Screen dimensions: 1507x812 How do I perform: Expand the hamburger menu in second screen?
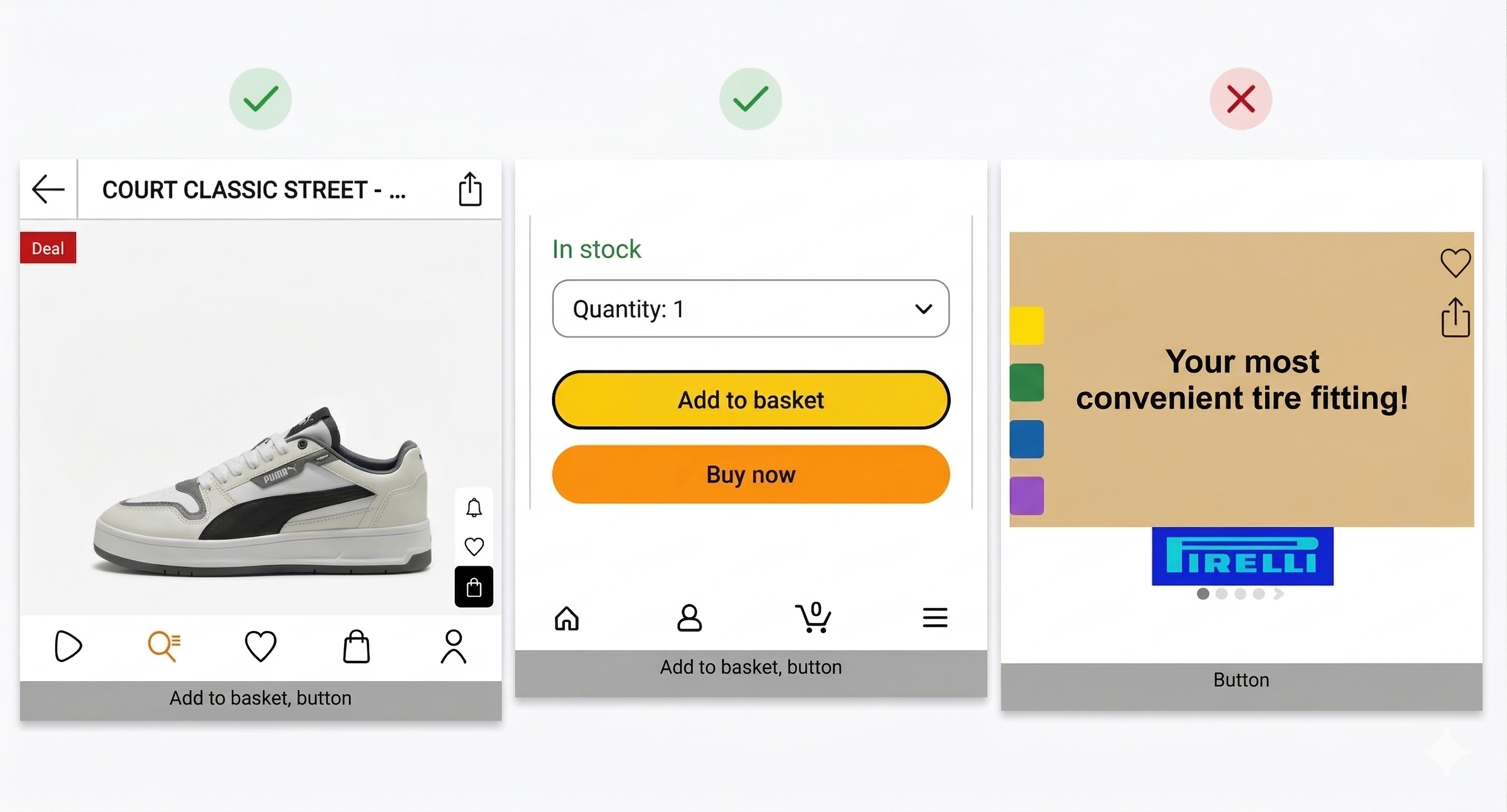tap(934, 618)
